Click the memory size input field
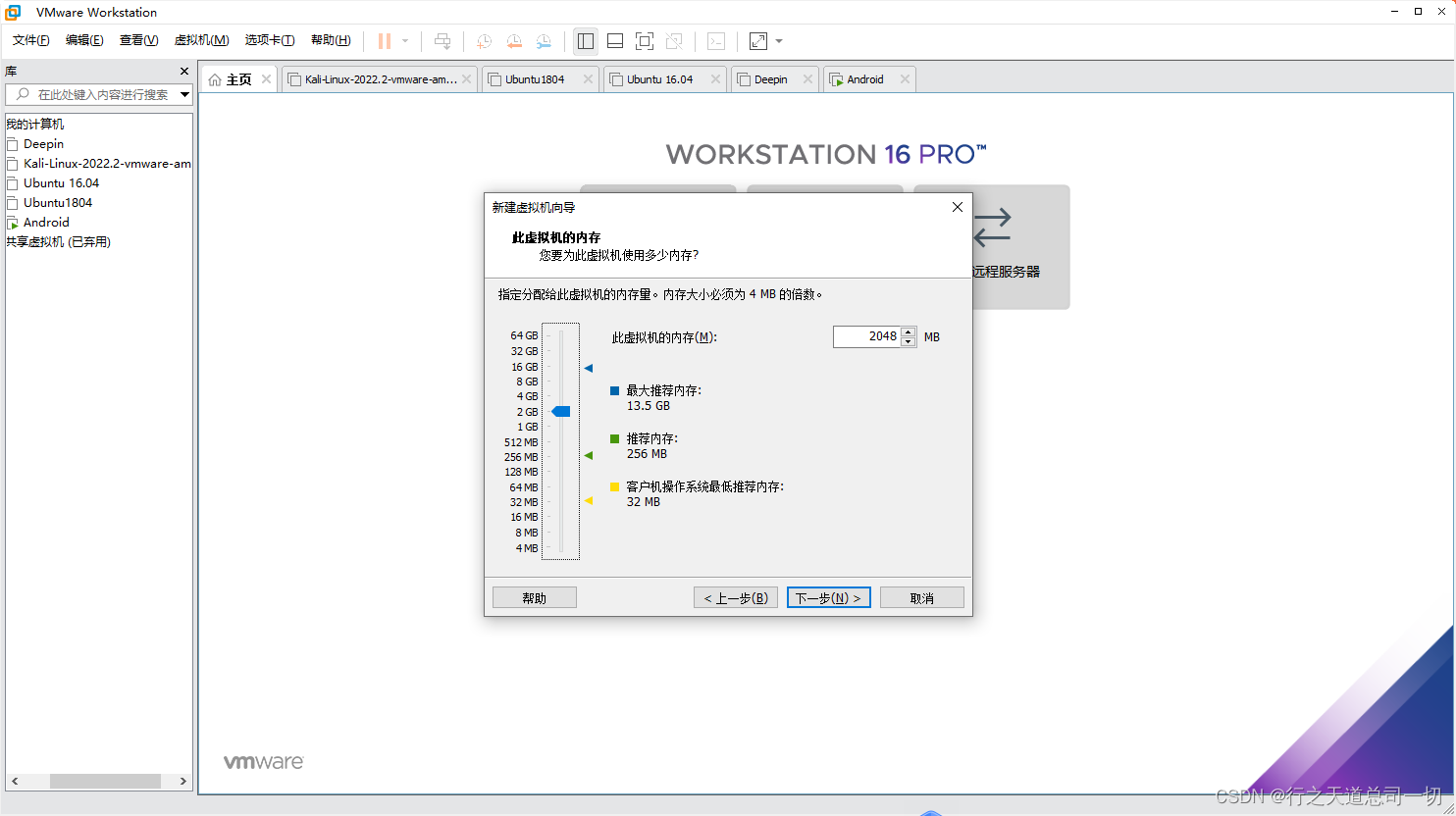 [866, 336]
